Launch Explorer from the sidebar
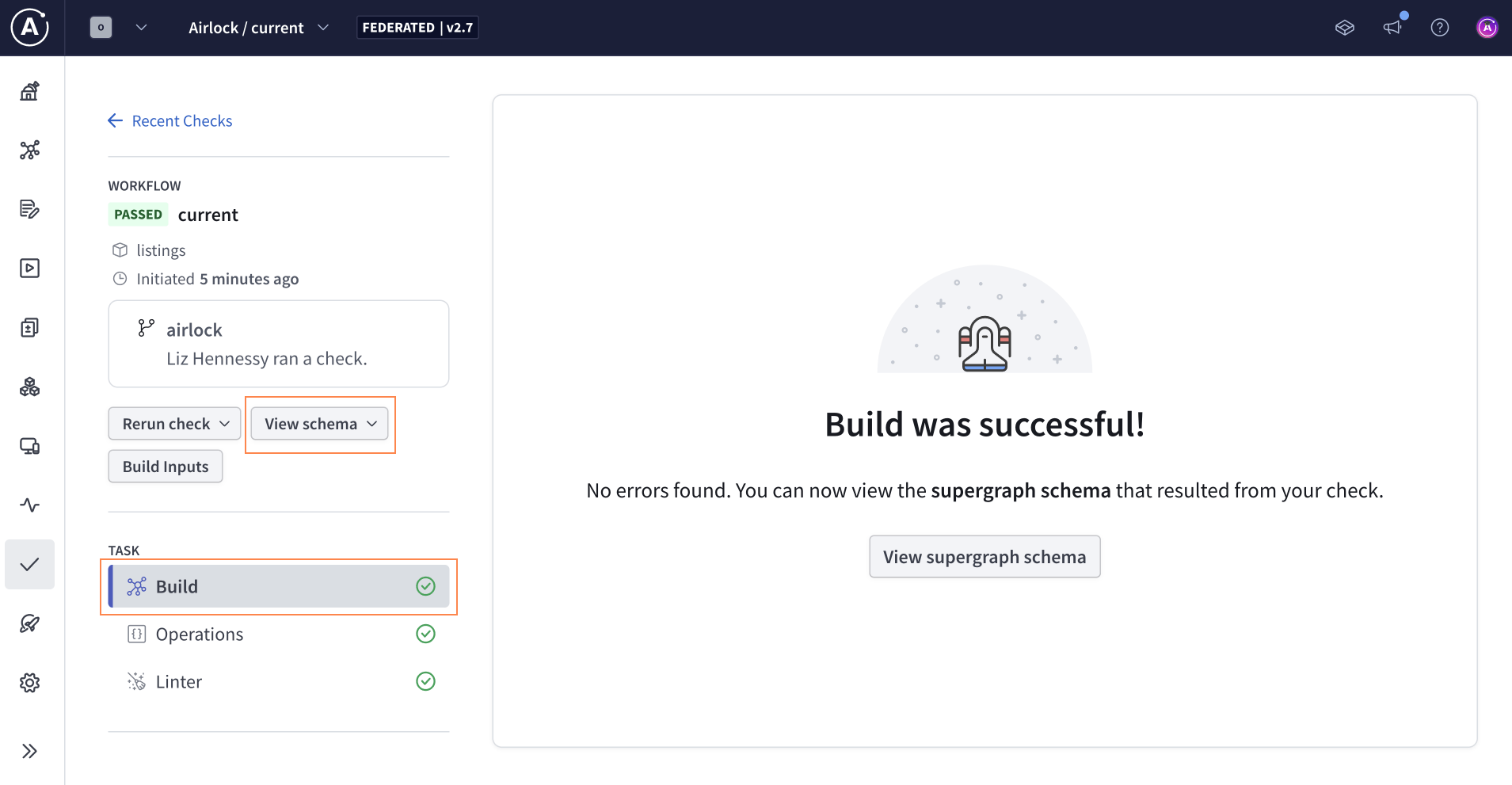This screenshot has height=785, width=1512. coord(29,268)
